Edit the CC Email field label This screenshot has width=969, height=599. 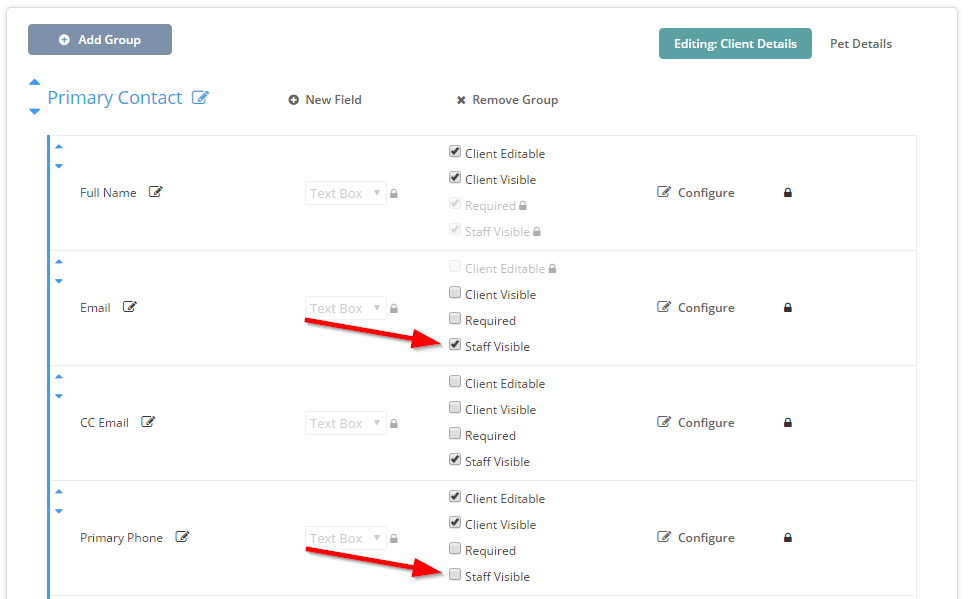point(148,422)
